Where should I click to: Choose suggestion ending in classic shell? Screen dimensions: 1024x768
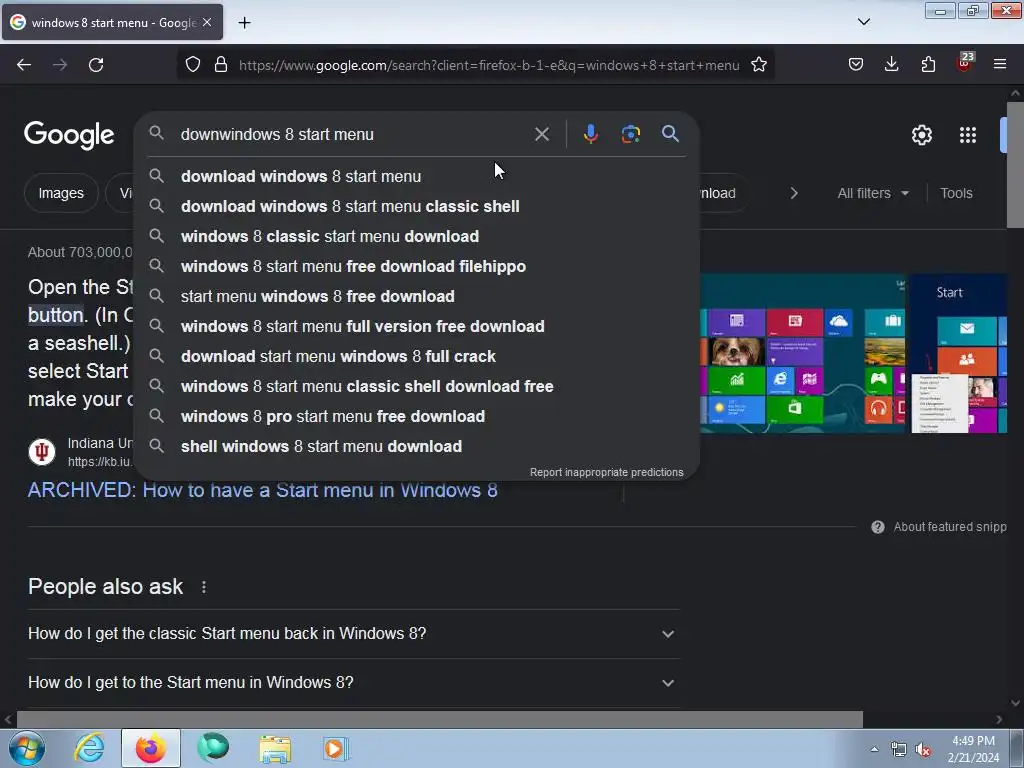[x=417, y=206]
